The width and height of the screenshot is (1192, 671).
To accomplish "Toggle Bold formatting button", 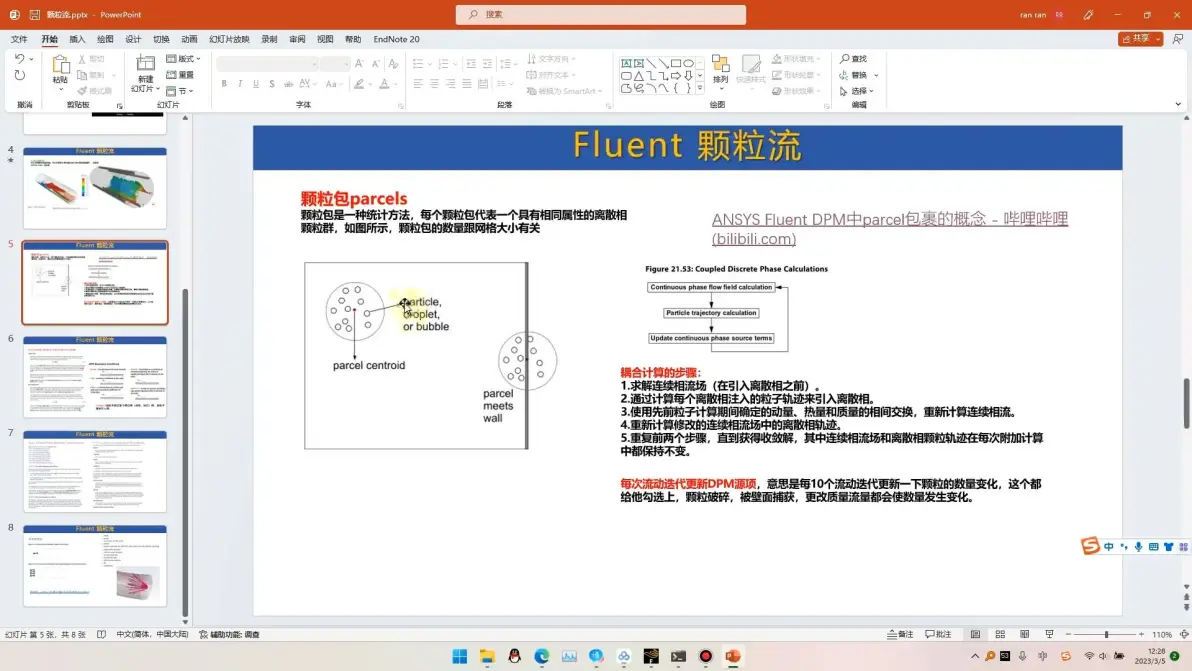I will pos(224,84).
